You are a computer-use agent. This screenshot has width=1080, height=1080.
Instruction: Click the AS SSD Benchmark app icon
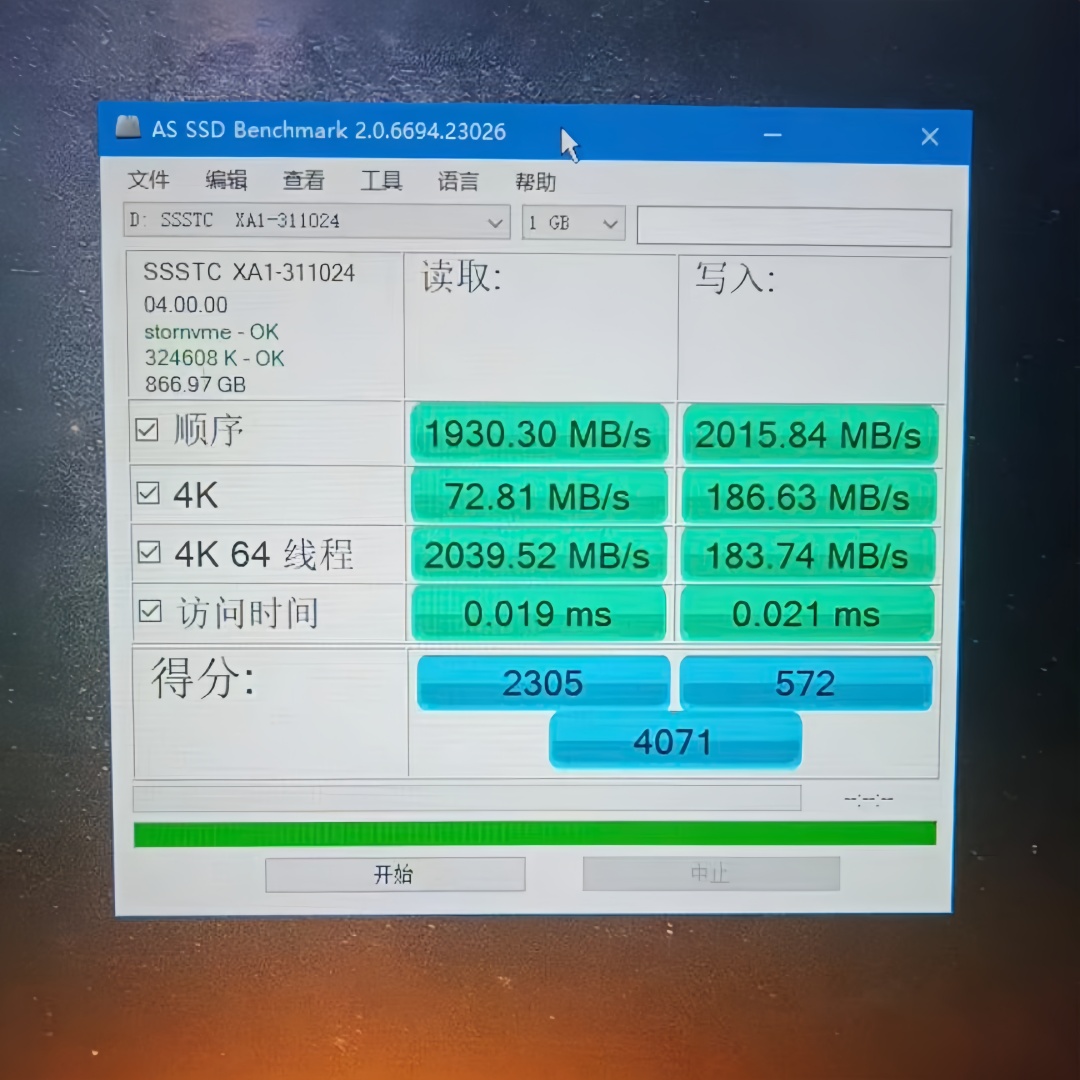tap(128, 127)
